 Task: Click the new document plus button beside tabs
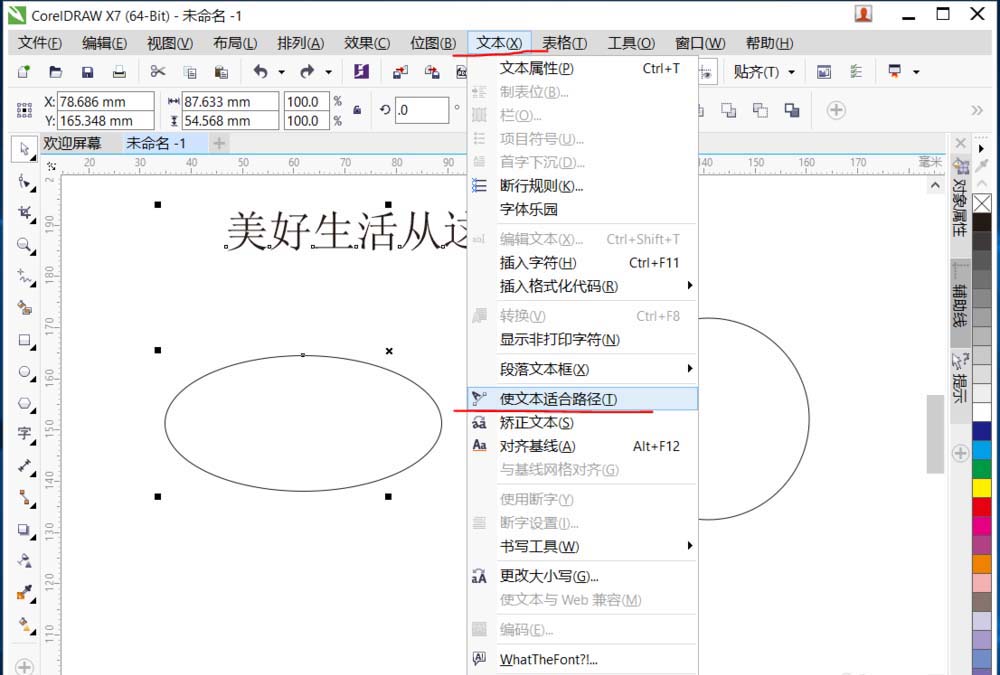tap(218, 143)
